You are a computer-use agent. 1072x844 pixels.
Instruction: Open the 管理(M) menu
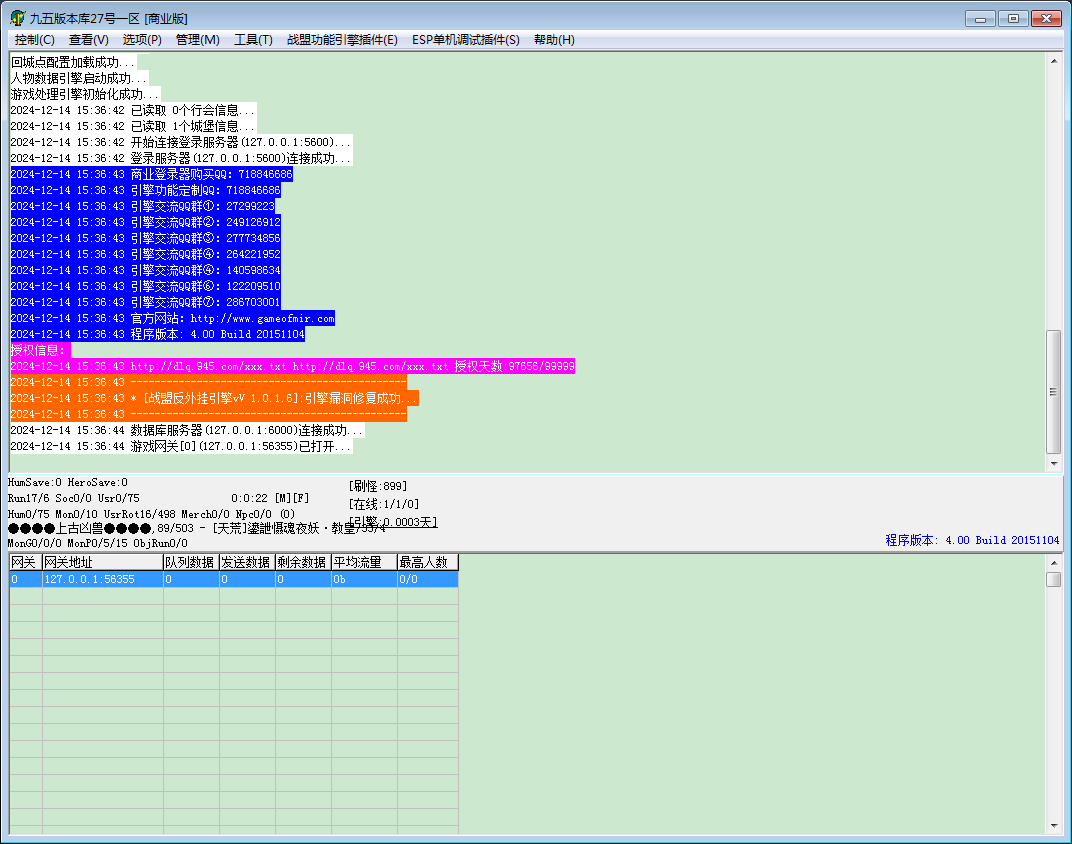point(198,40)
